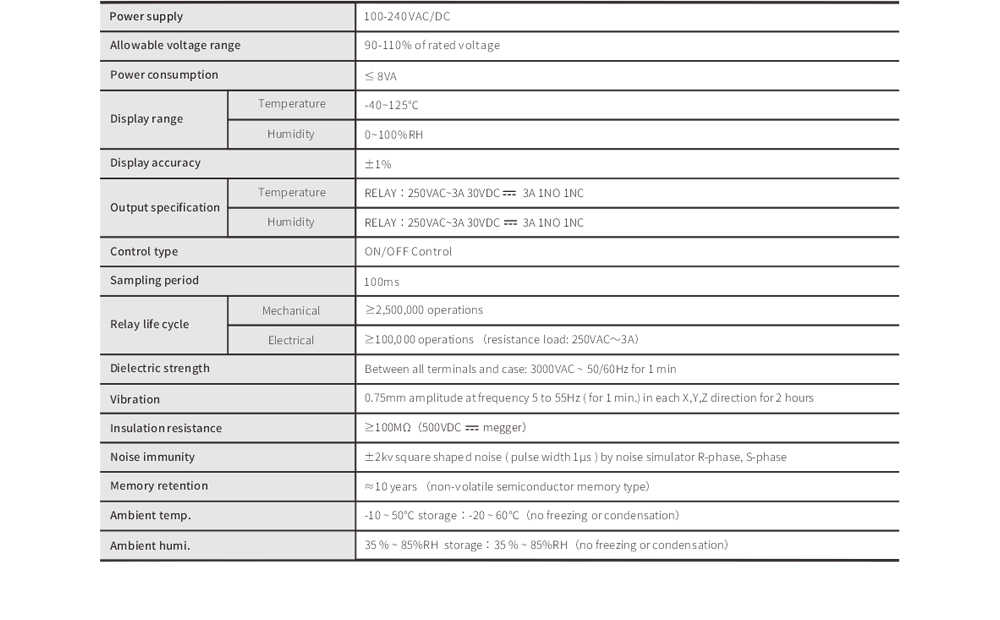Click 'Humidity' under Output specification
Image resolution: width=1000 pixels, height=620 pixels.
pos(291,222)
